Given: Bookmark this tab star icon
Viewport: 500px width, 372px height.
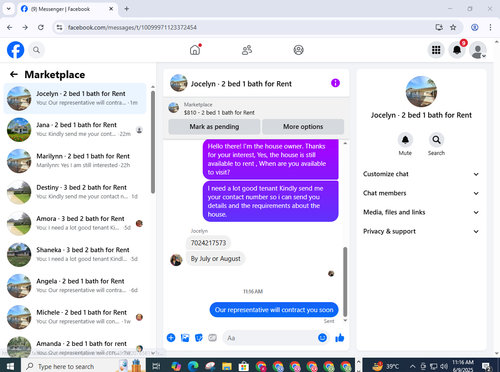Looking at the screenshot, I should pyautogui.click(x=453, y=27).
